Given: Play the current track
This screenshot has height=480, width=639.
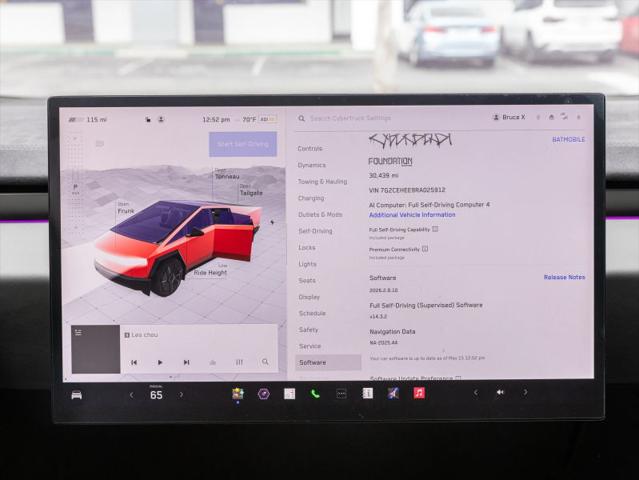Looking at the screenshot, I should (160, 362).
